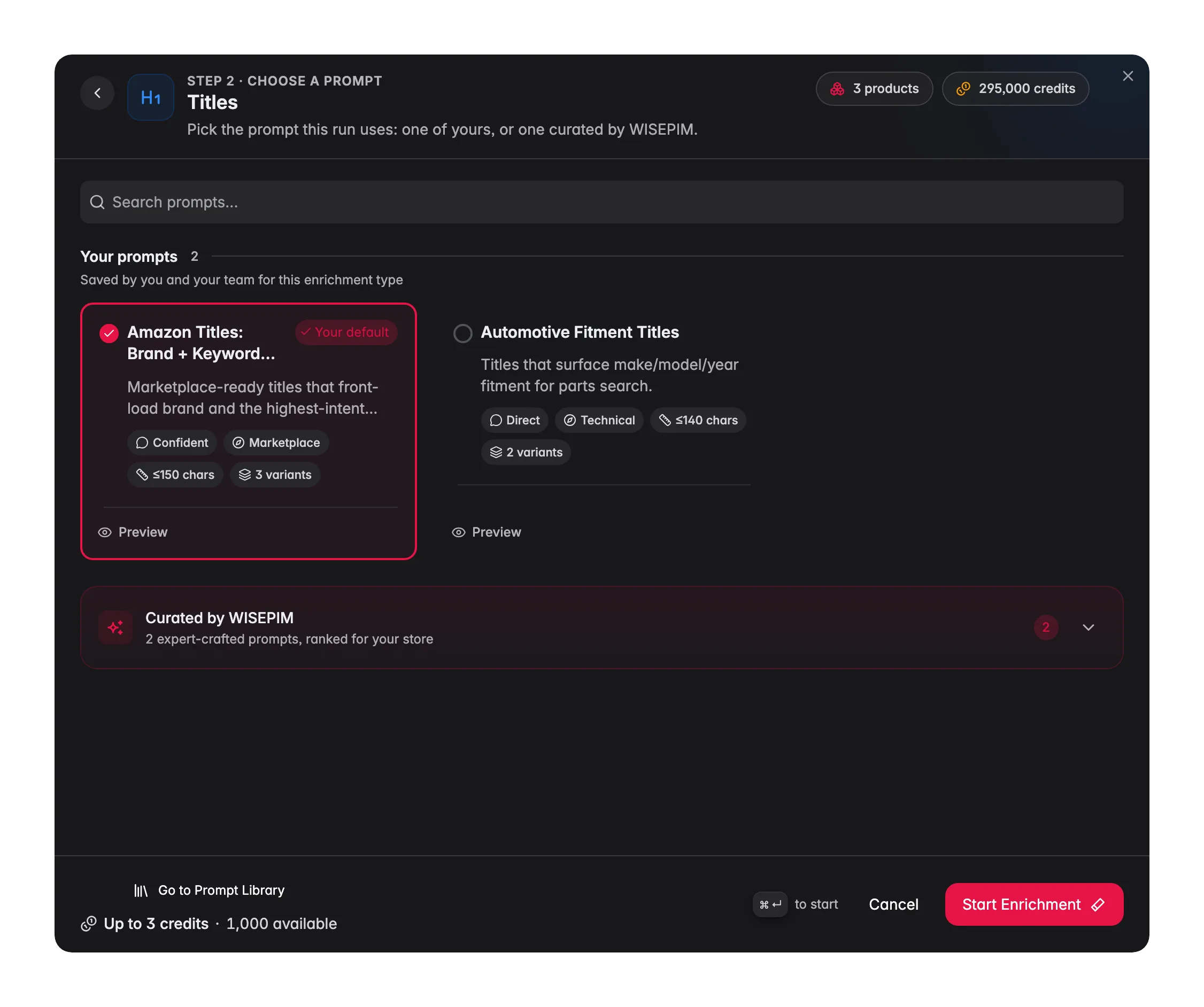The width and height of the screenshot is (1204, 1007).
Task: Focus the Search prompts field
Action: 602,203
